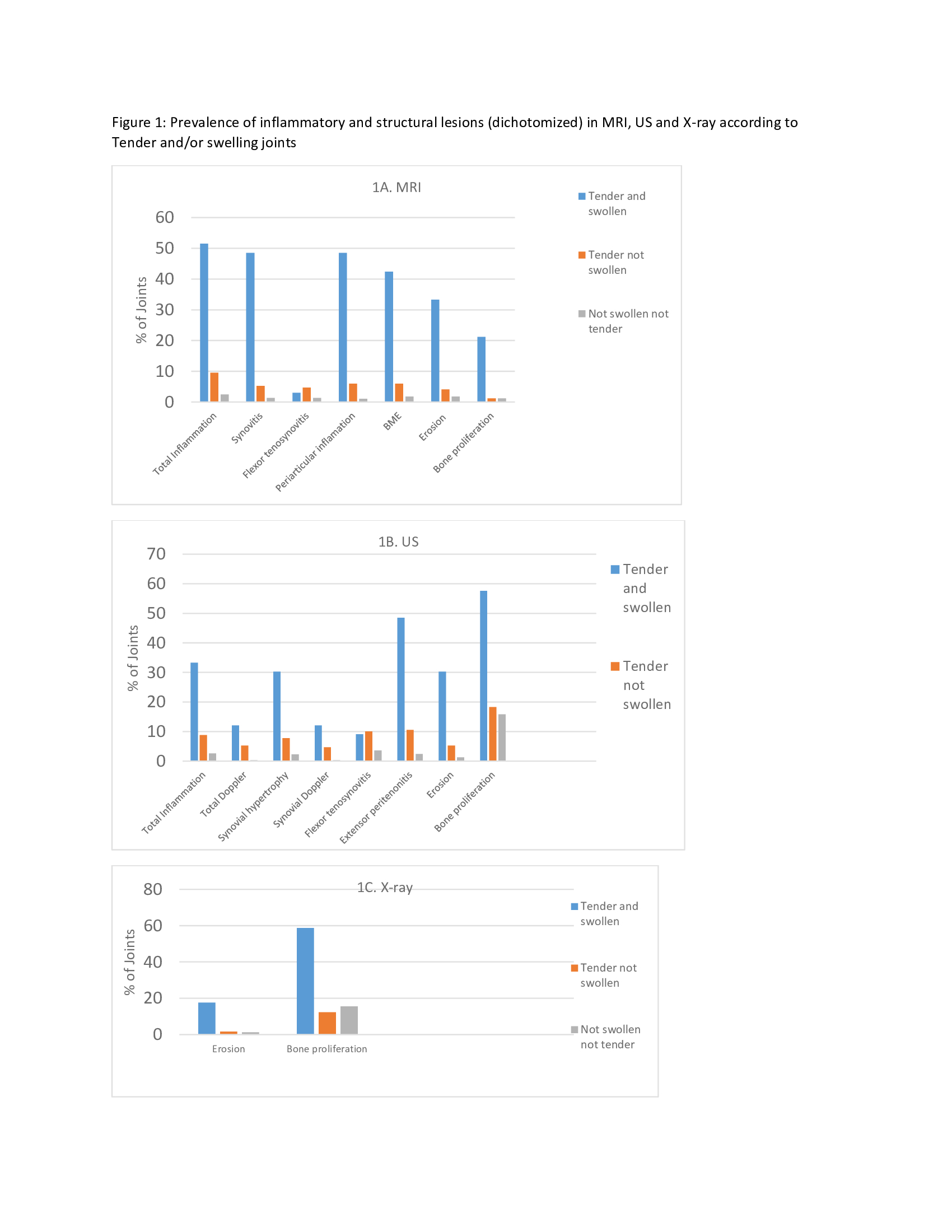Select blue Tender and swollen swatch in US chart
952x1232 pixels.
click(615, 569)
